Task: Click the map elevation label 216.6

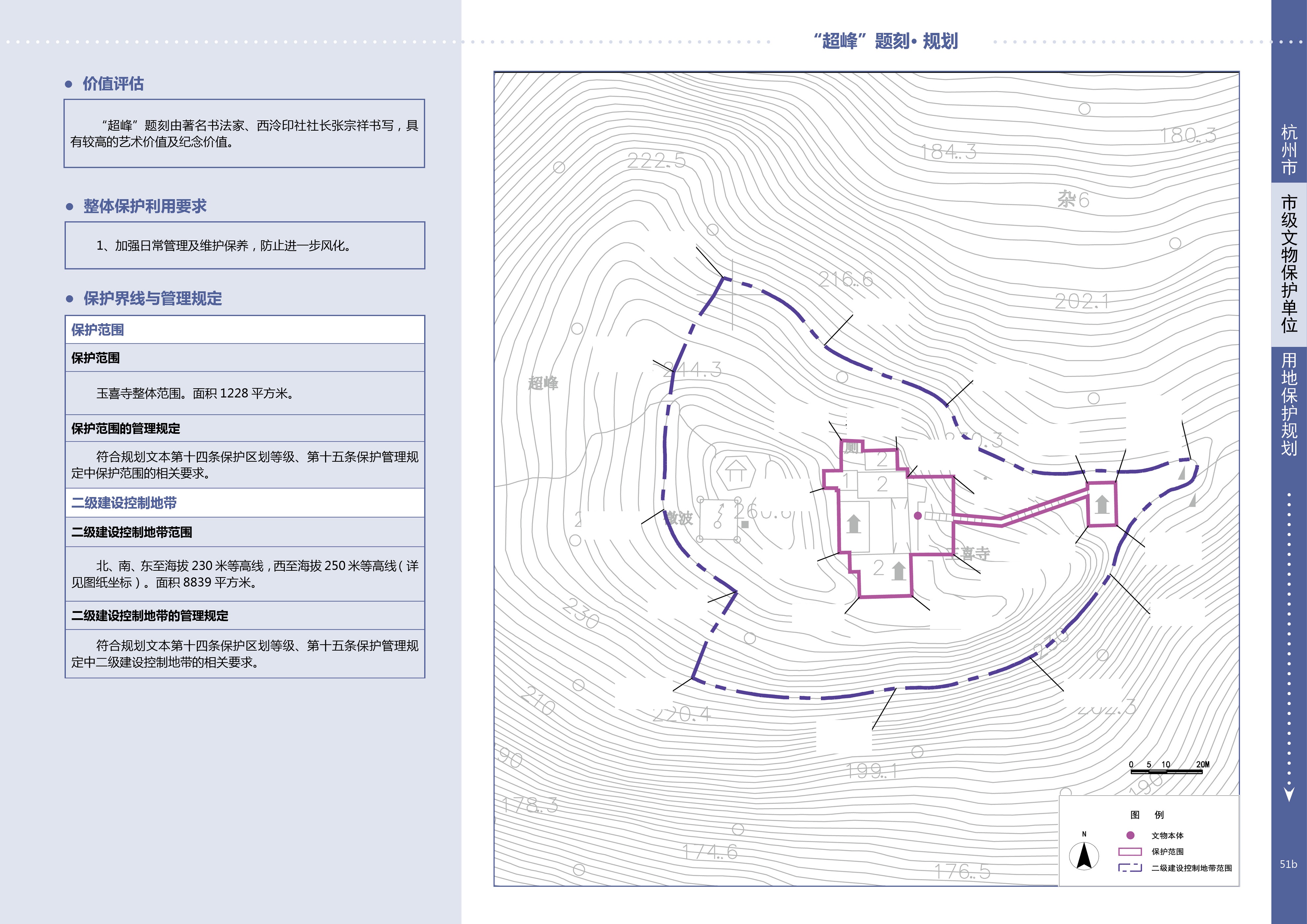Action: point(845,279)
